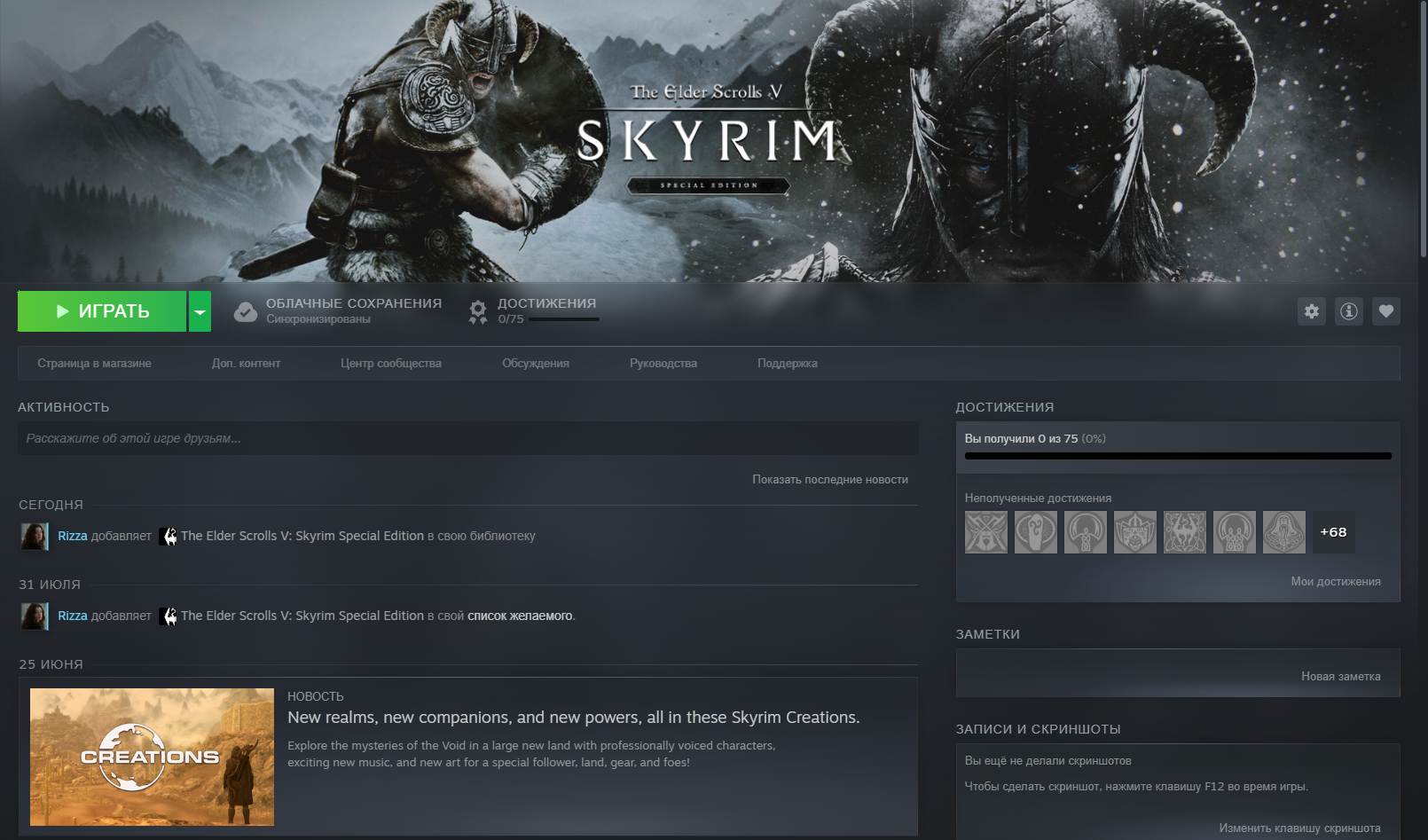Screen dimensions: 1428x840
Task: Open the dropdown arrow next to ИГРАТЬ
Action: [x=200, y=311]
